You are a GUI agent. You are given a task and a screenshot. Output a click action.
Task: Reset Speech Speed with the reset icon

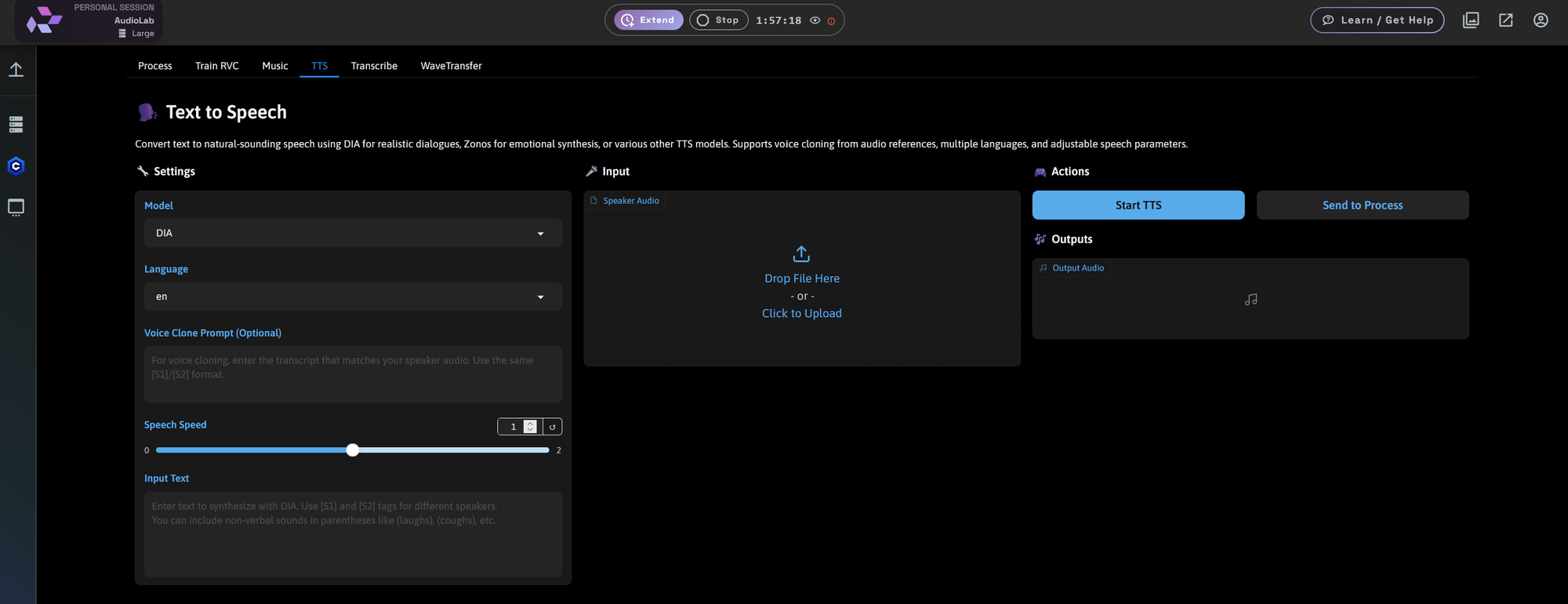(553, 427)
